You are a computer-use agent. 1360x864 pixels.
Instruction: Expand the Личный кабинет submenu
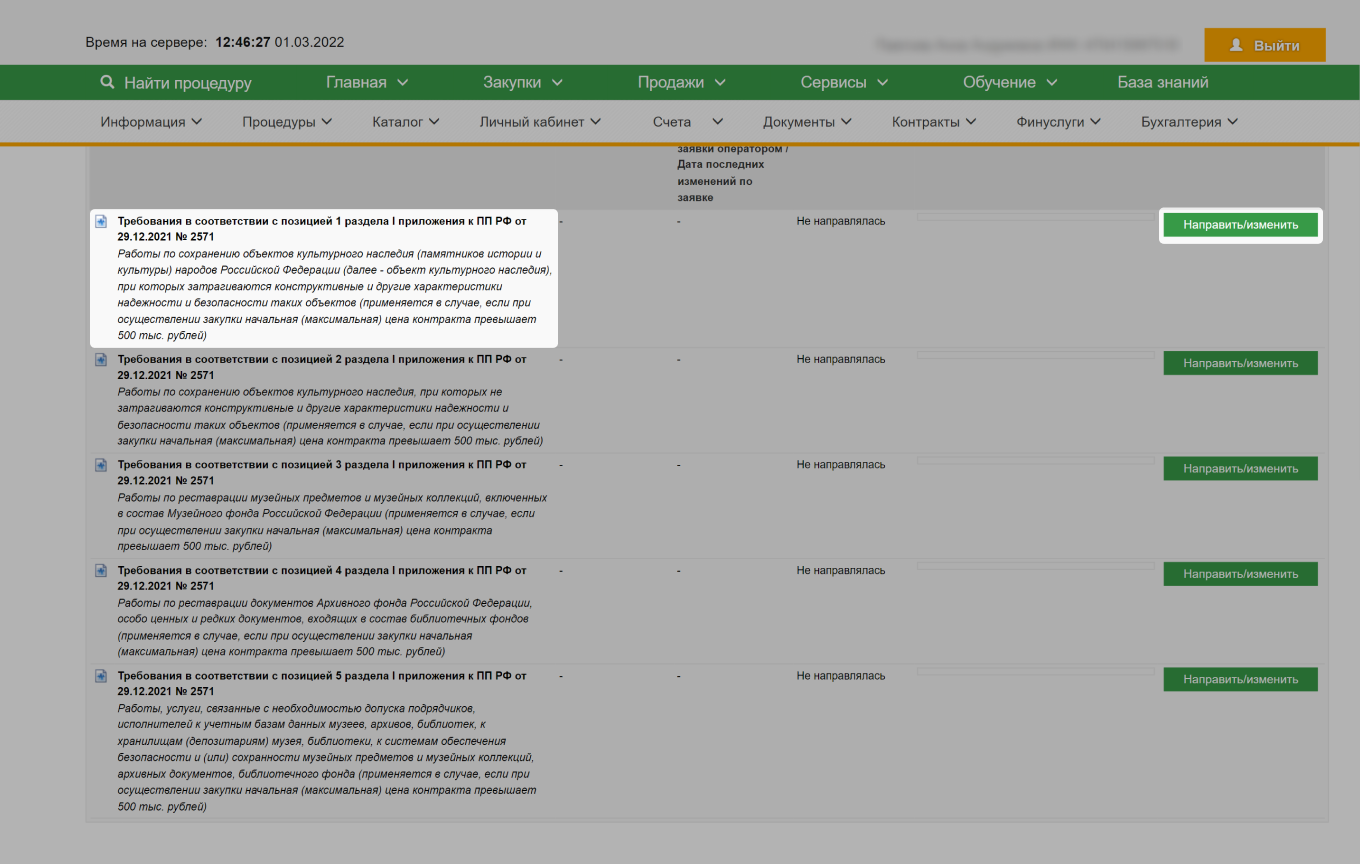pos(540,122)
